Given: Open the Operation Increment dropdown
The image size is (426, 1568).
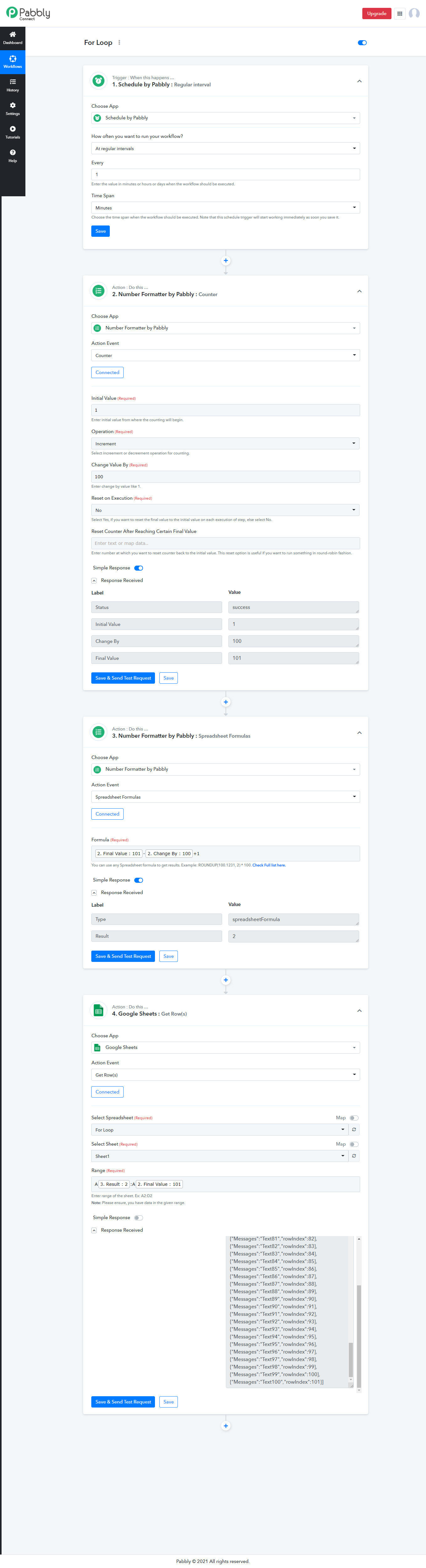Looking at the screenshot, I should click(x=226, y=444).
